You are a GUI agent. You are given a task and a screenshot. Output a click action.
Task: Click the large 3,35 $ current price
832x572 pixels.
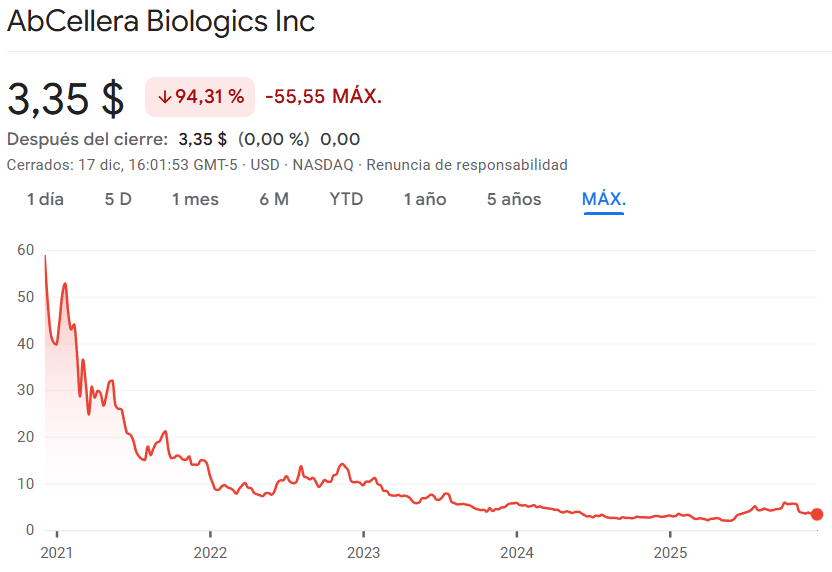pyautogui.click(x=66, y=98)
